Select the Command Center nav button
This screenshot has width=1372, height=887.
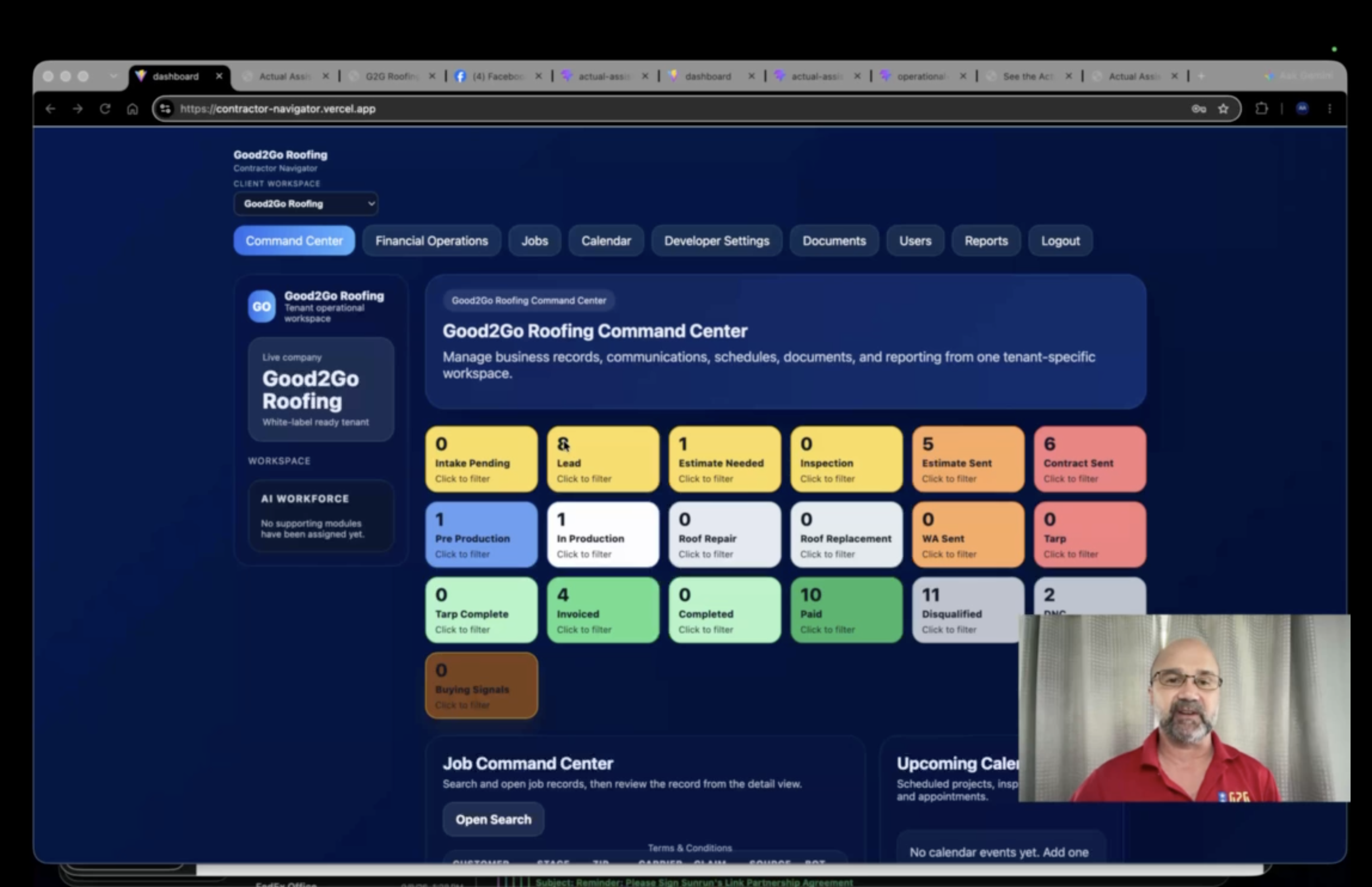[x=294, y=241]
